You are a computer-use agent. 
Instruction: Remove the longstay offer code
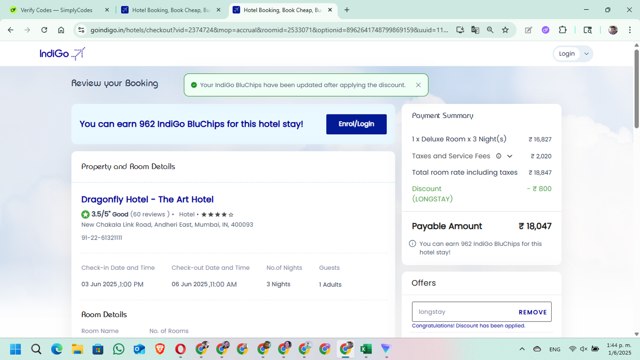[533, 312]
